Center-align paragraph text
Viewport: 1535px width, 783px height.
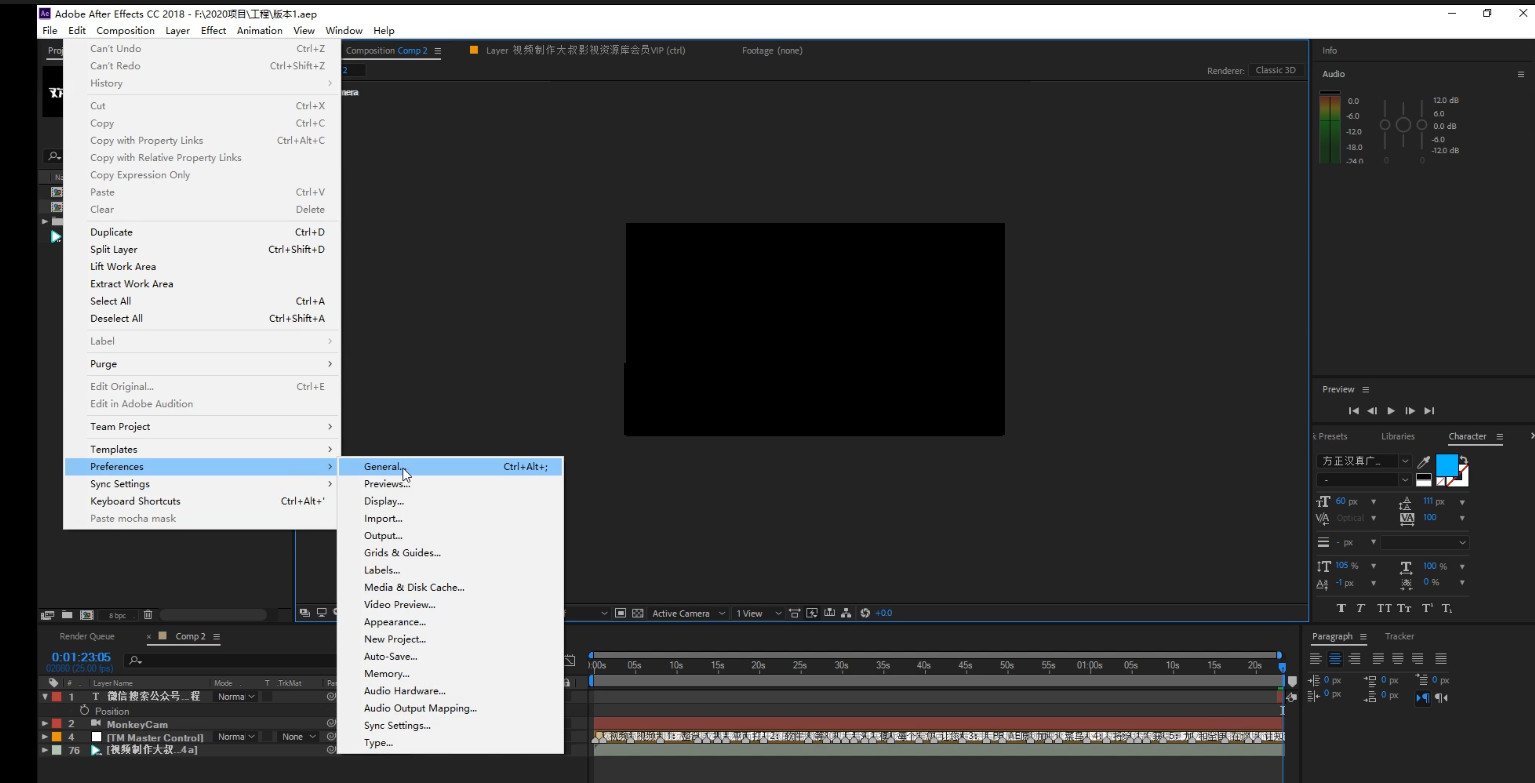click(x=1336, y=659)
